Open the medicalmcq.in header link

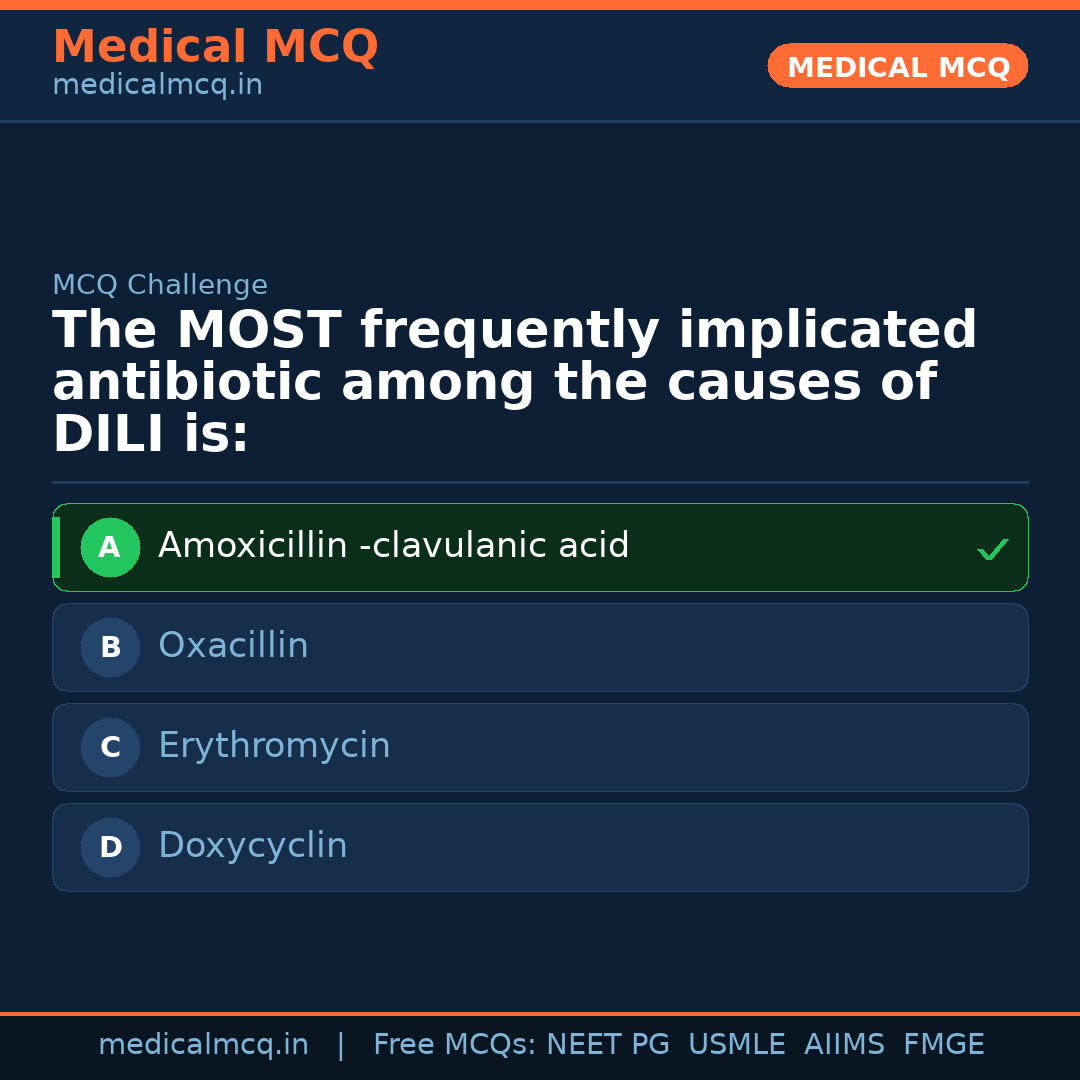coord(157,85)
